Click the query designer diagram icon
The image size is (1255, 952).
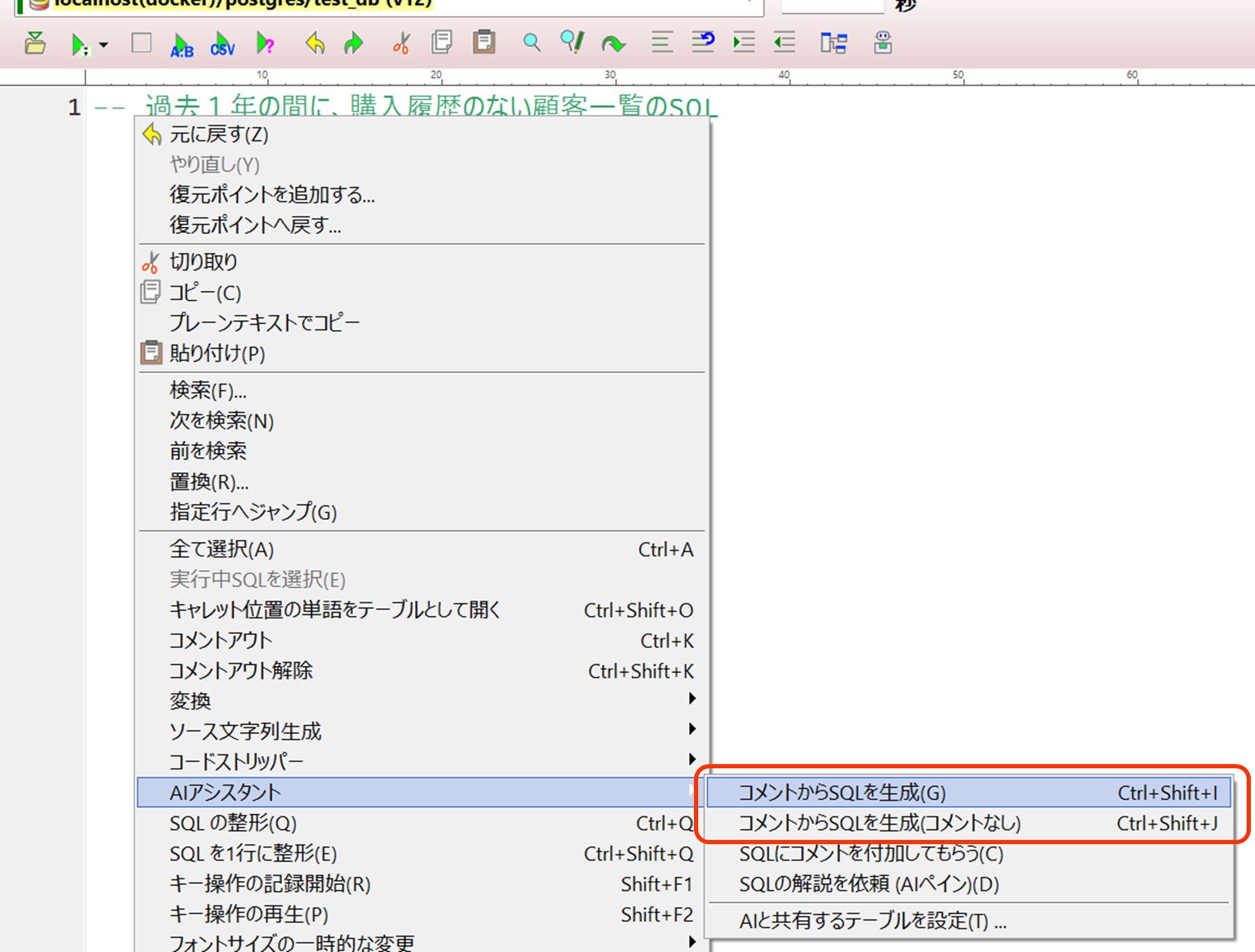click(833, 43)
